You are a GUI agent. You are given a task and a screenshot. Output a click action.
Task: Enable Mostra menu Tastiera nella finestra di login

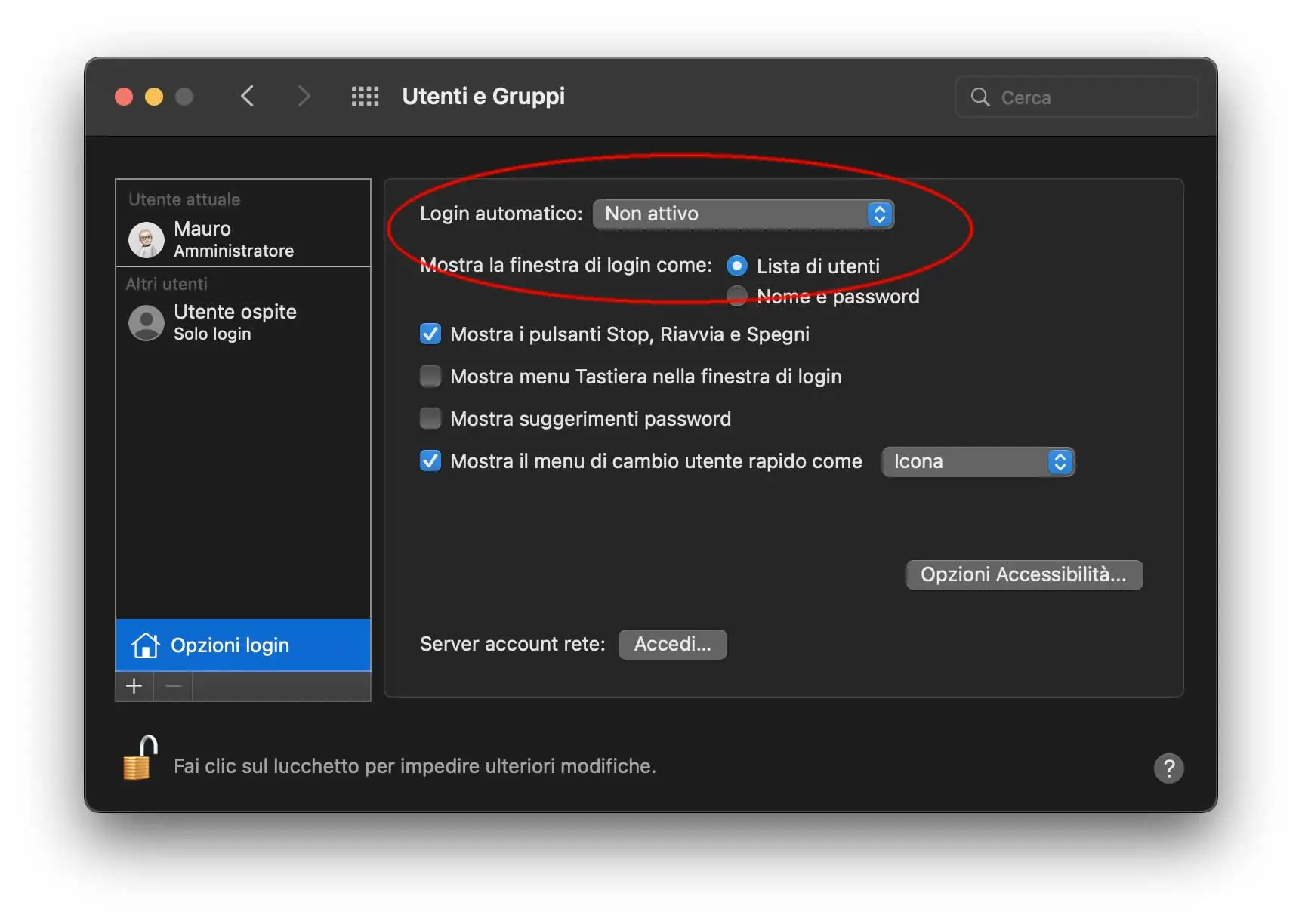click(430, 376)
